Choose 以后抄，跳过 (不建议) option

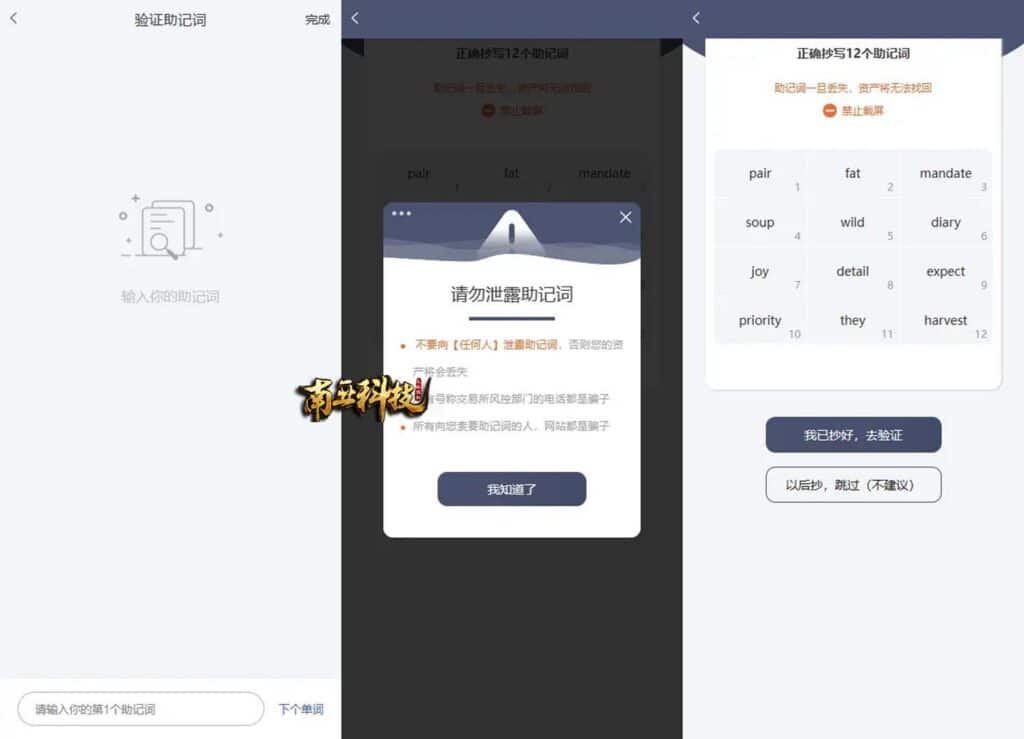tap(853, 484)
